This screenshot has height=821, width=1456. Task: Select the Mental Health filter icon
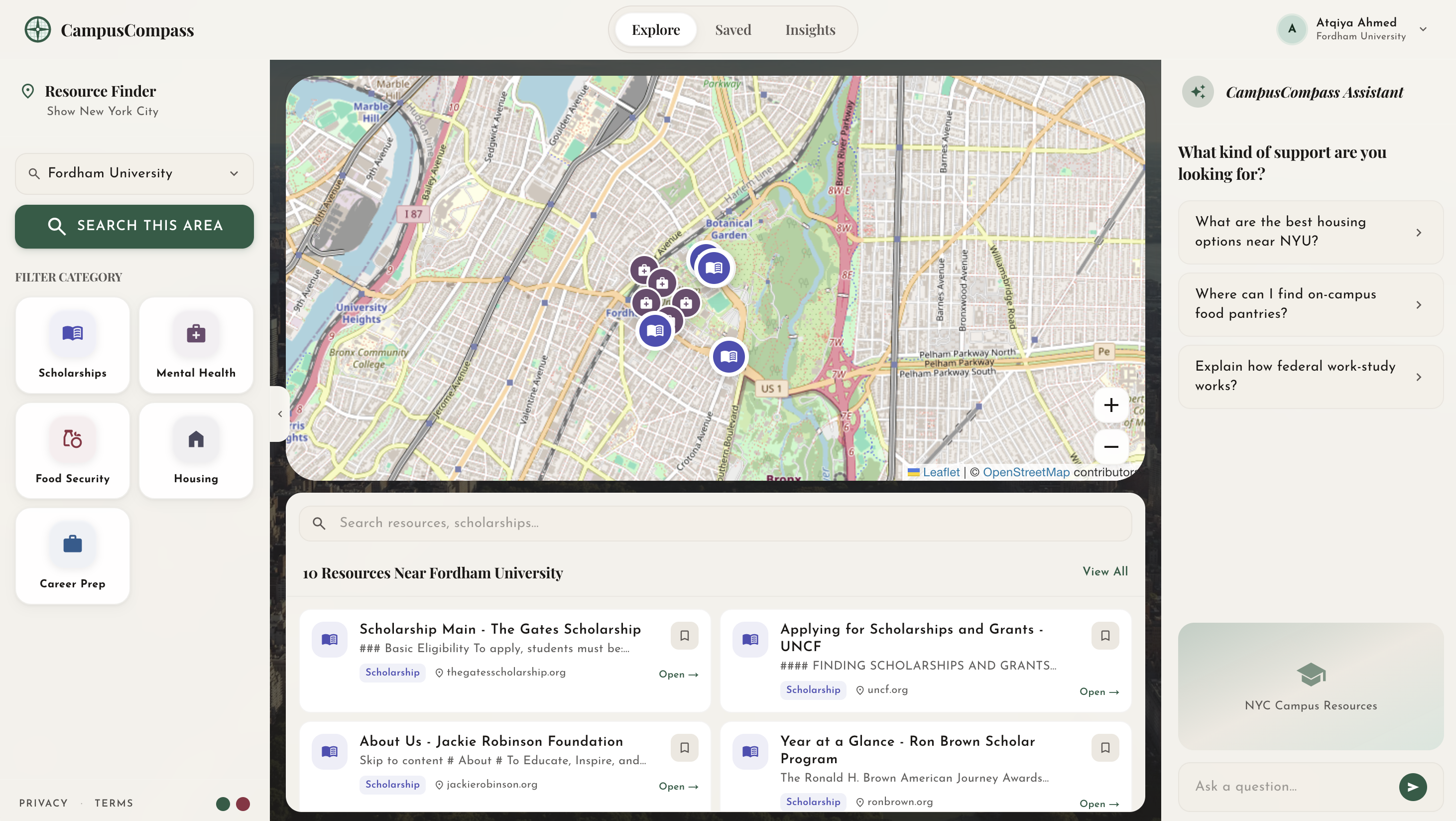click(x=196, y=333)
